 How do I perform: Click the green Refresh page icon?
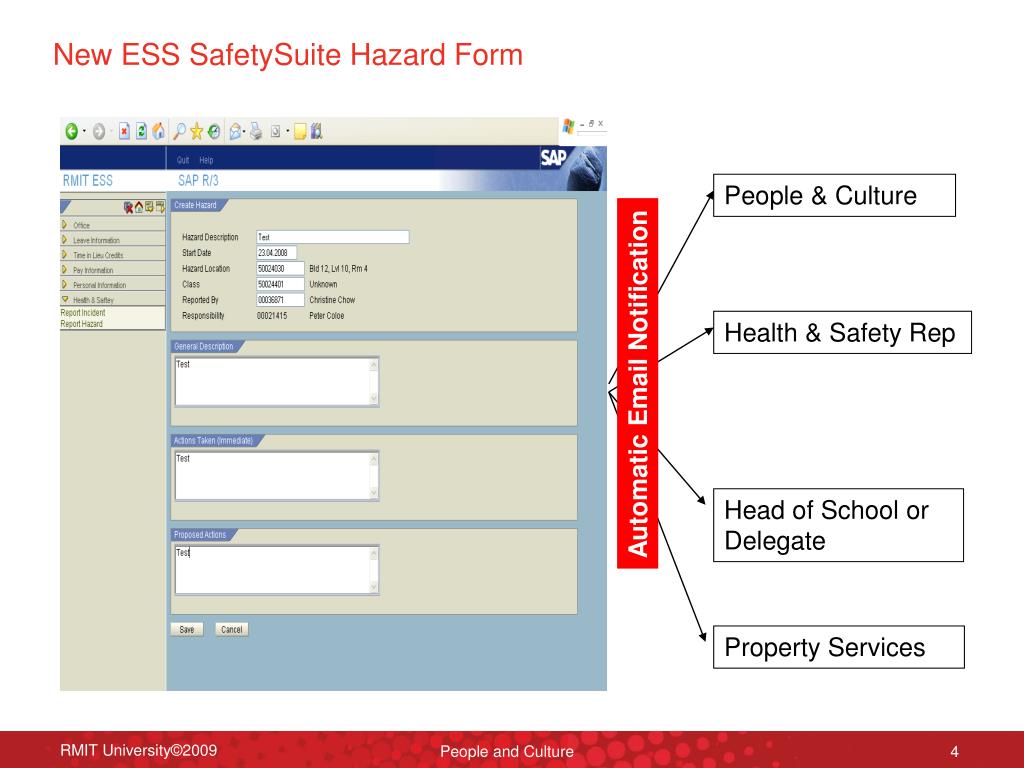pyautogui.click(x=141, y=131)
